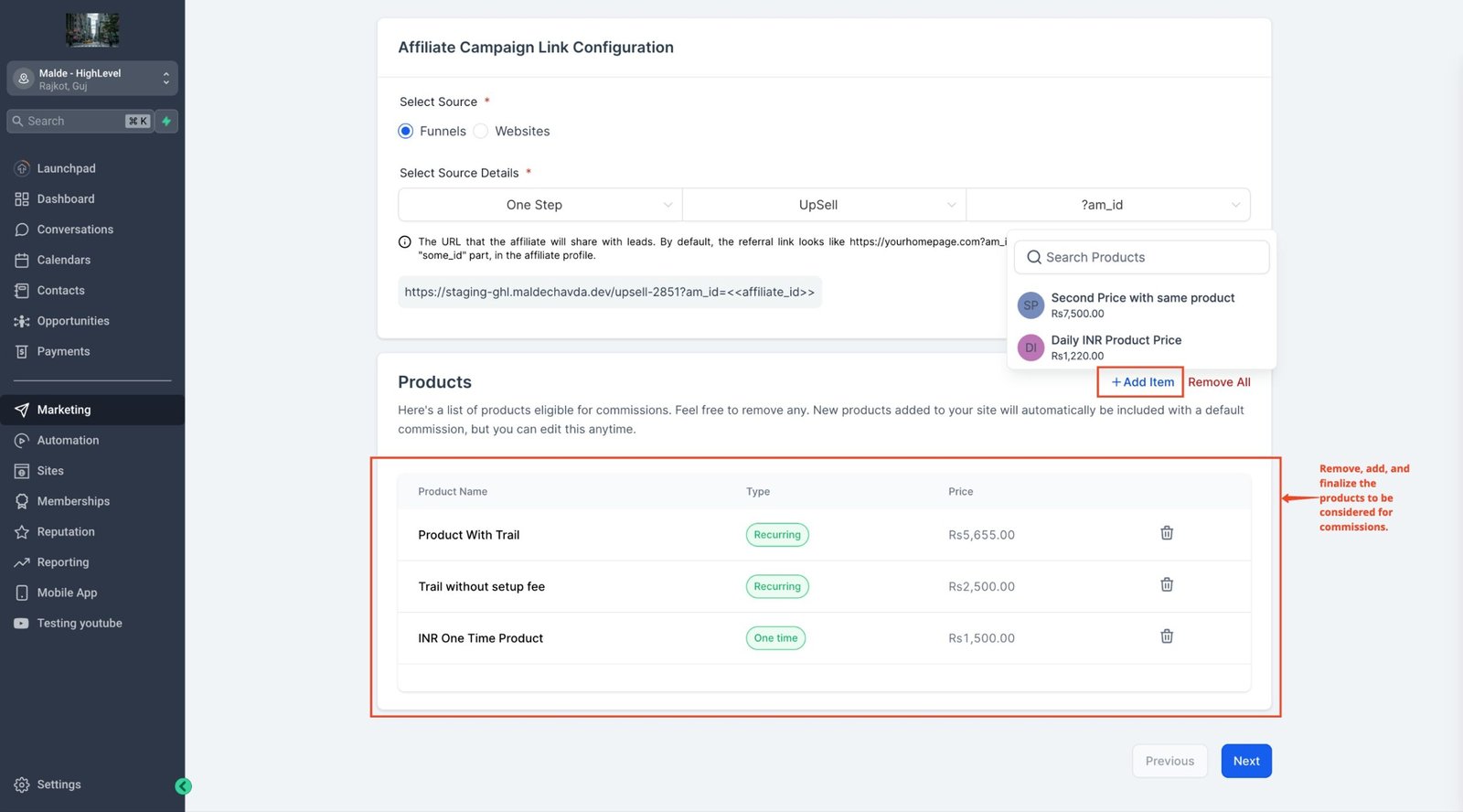Go to Marketing in the sidebar
This screenshot has width=1463, height=812.
[64, 410]
